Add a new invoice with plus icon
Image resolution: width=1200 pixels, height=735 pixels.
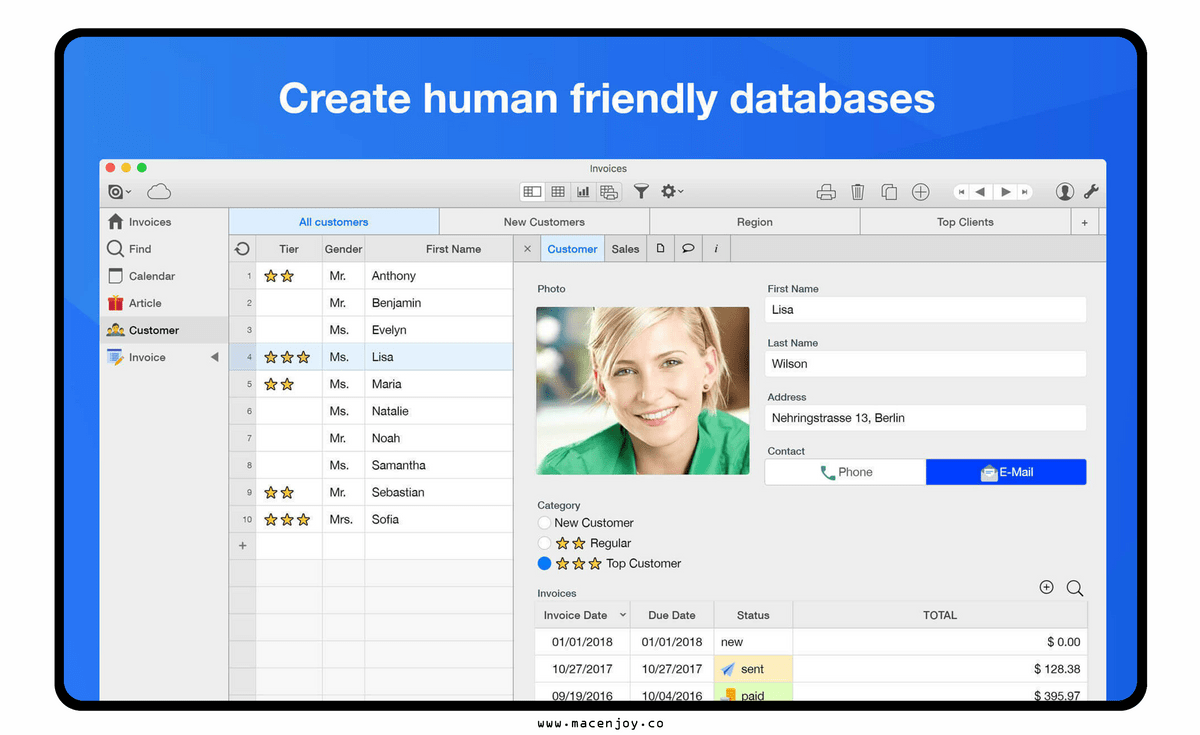point(1046,588)
